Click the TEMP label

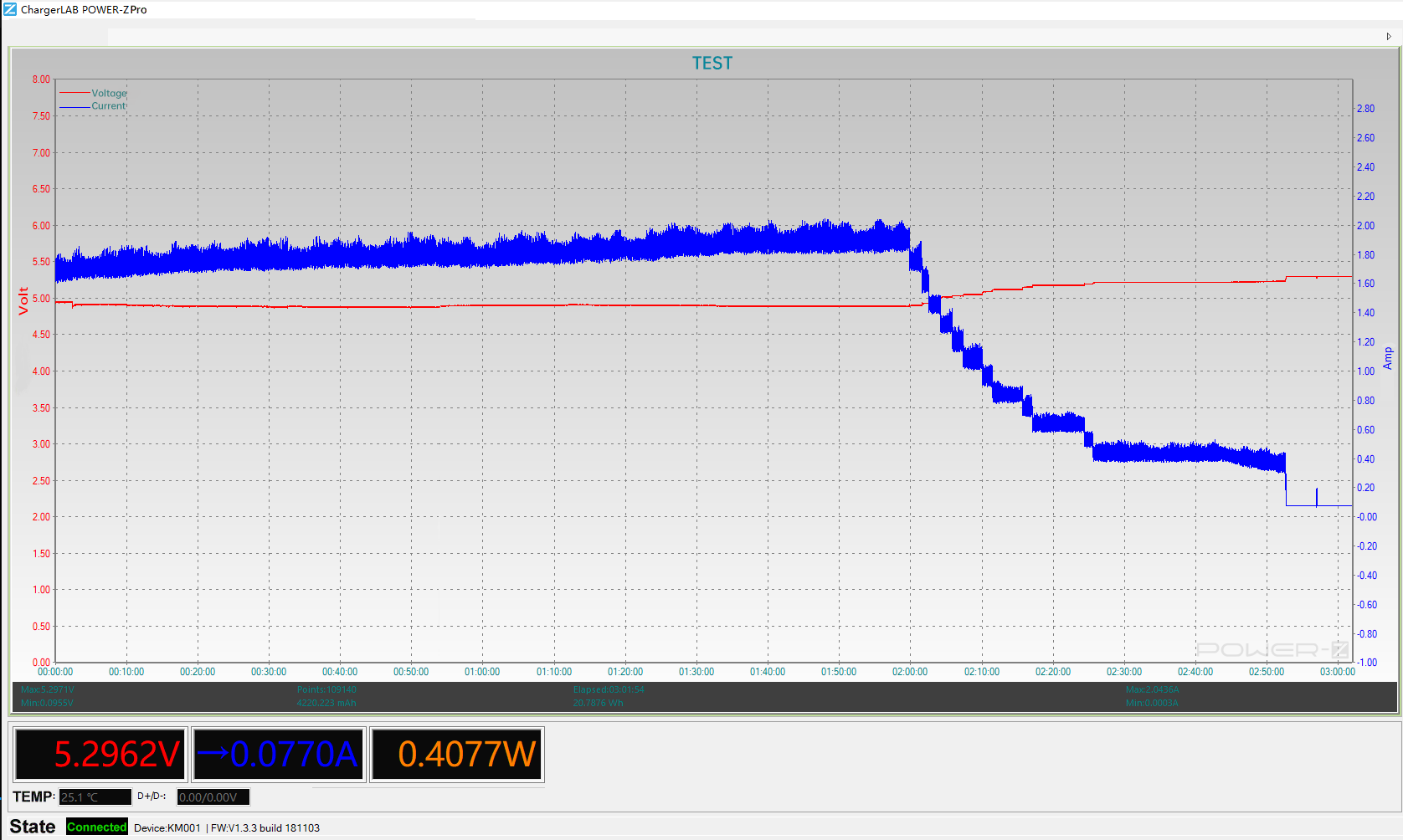[x=33, y=796]
